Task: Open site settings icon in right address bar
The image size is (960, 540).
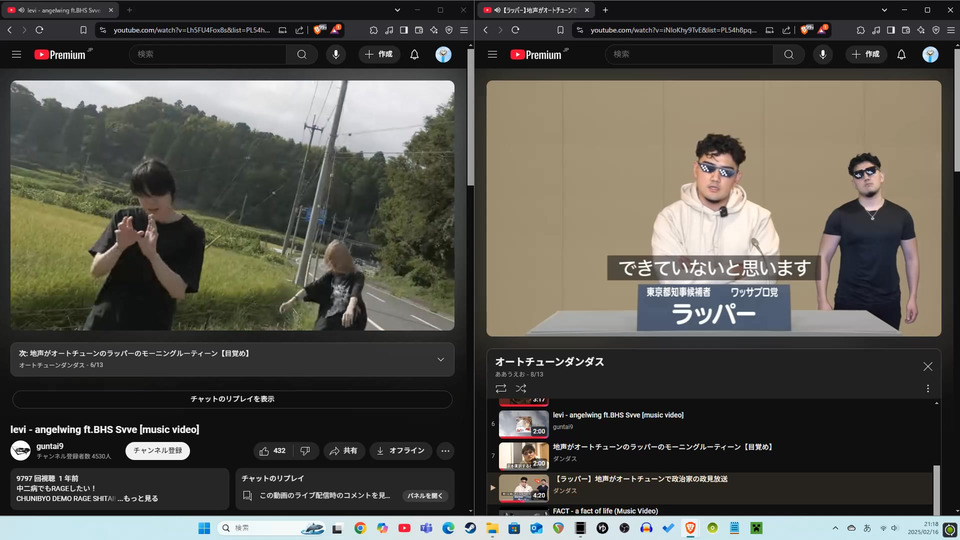Action: pos(580,29)
